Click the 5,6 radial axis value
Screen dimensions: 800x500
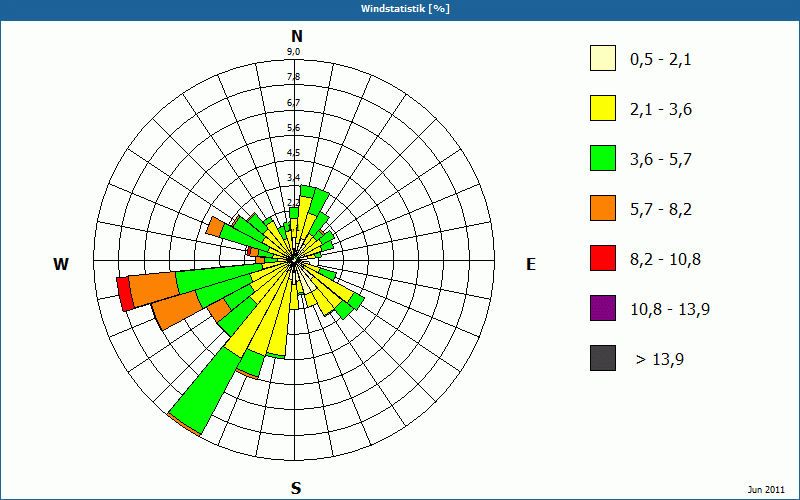coord(293,128)
